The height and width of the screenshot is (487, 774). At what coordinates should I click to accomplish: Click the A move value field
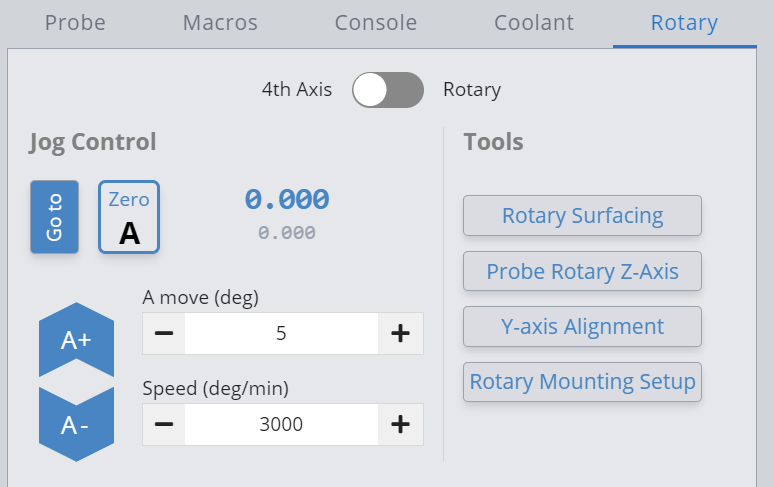click(281, 334)
